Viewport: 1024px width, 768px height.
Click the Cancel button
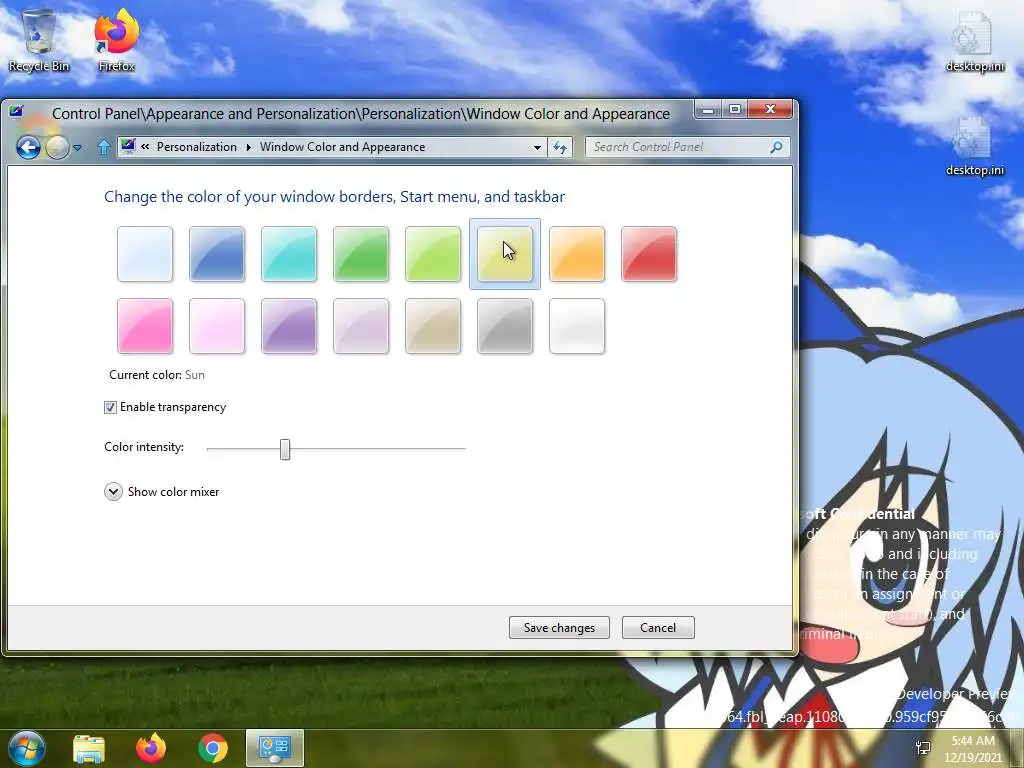pyautogui.click(x=658, y=628)
